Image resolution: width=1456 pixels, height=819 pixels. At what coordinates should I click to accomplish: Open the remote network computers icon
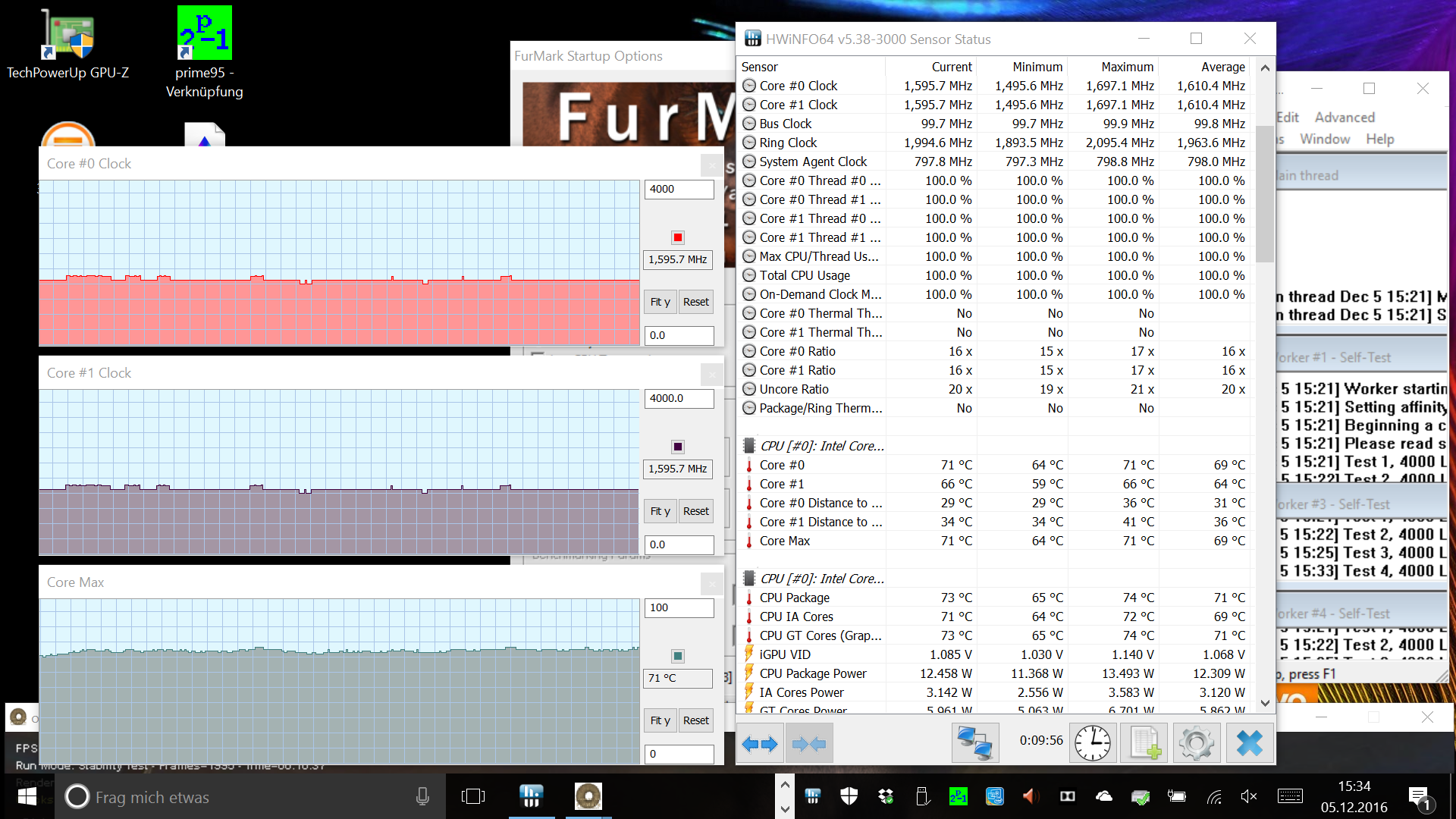coord(974,743)
